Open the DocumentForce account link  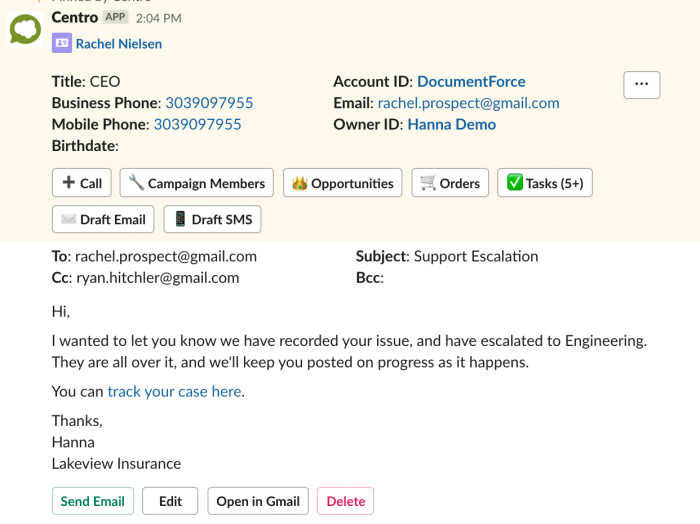coord(471,82)
